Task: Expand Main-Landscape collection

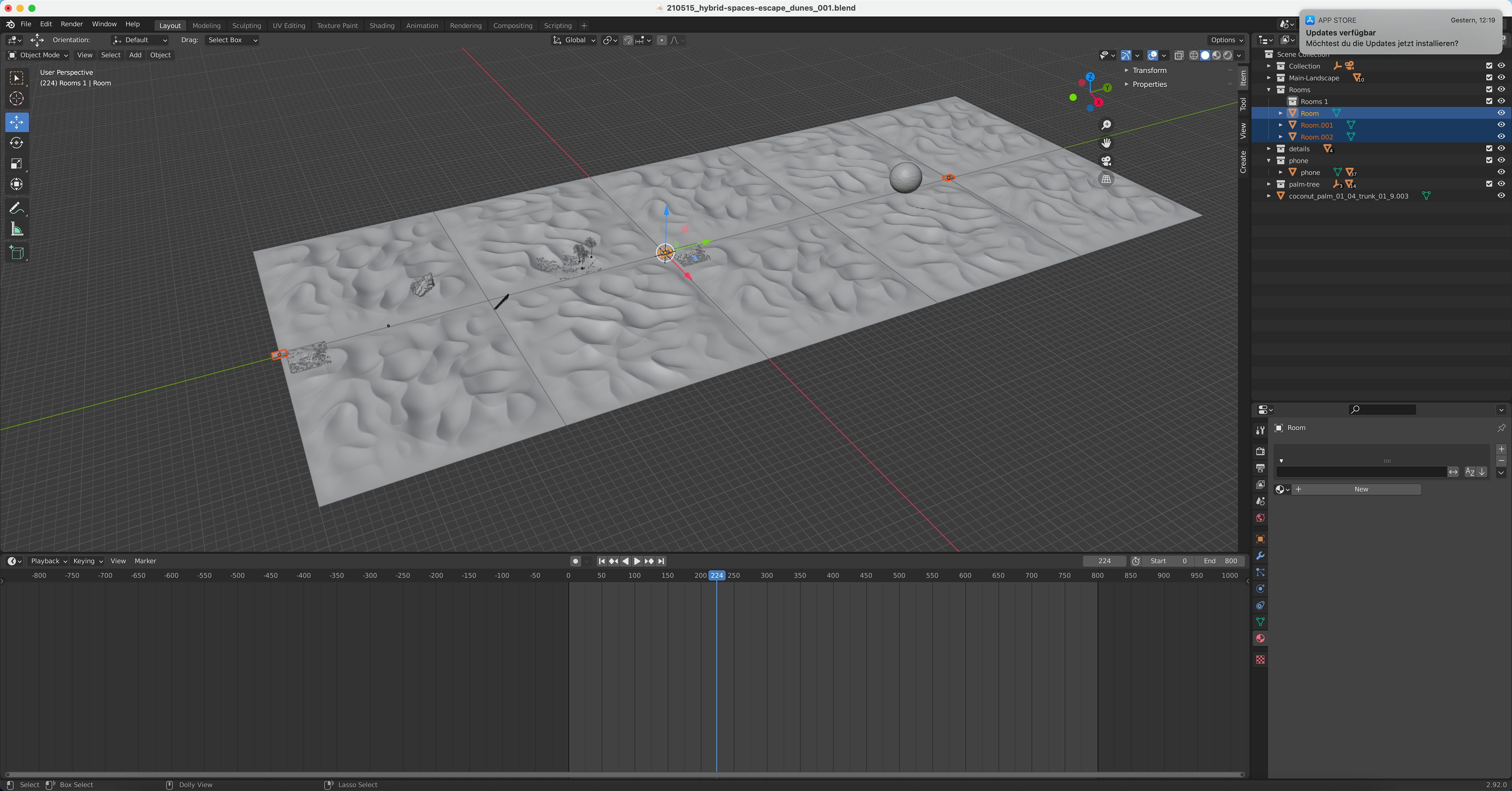Action: tap(1268, 78)
